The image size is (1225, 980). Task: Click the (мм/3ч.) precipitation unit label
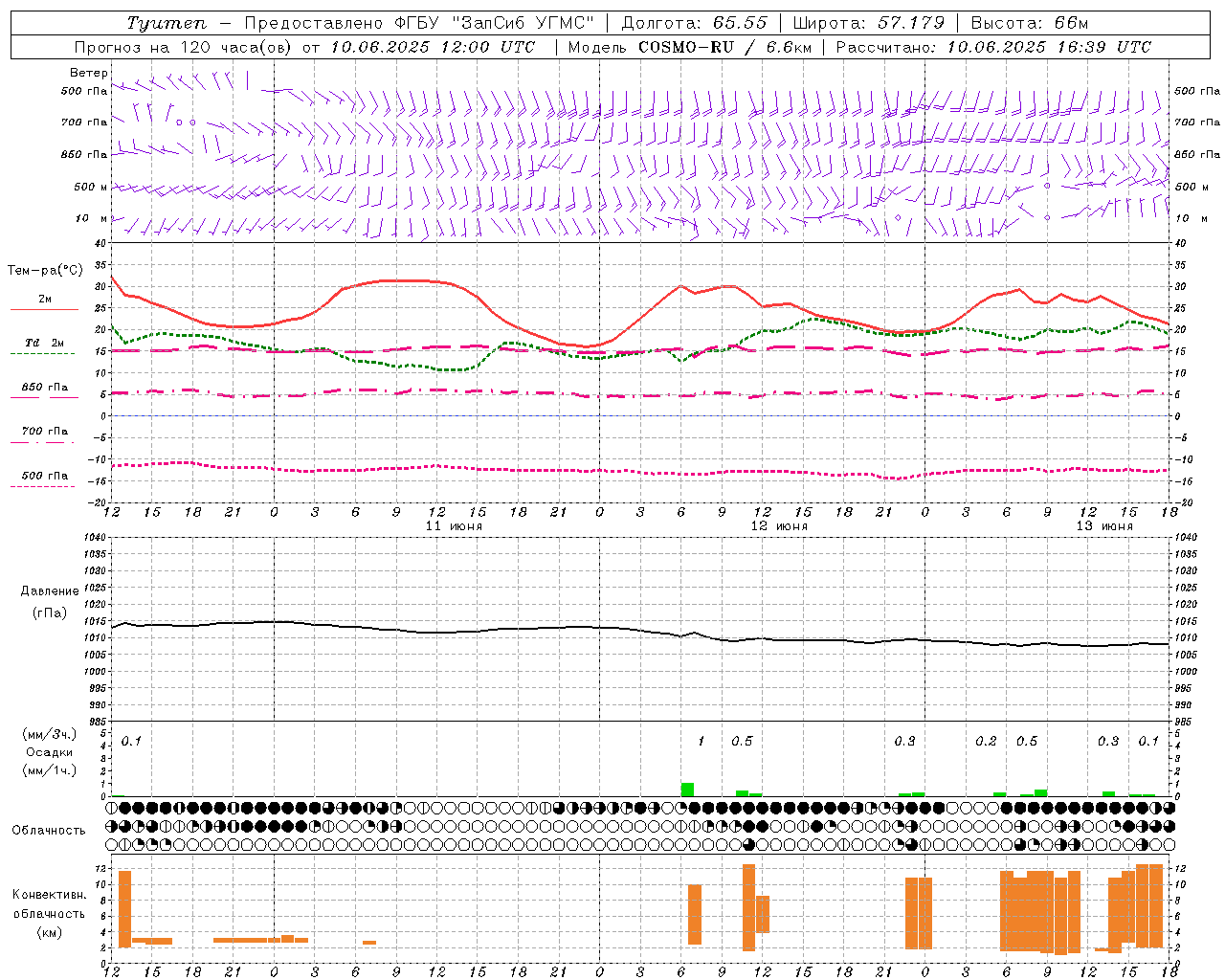tap(50, 734)
